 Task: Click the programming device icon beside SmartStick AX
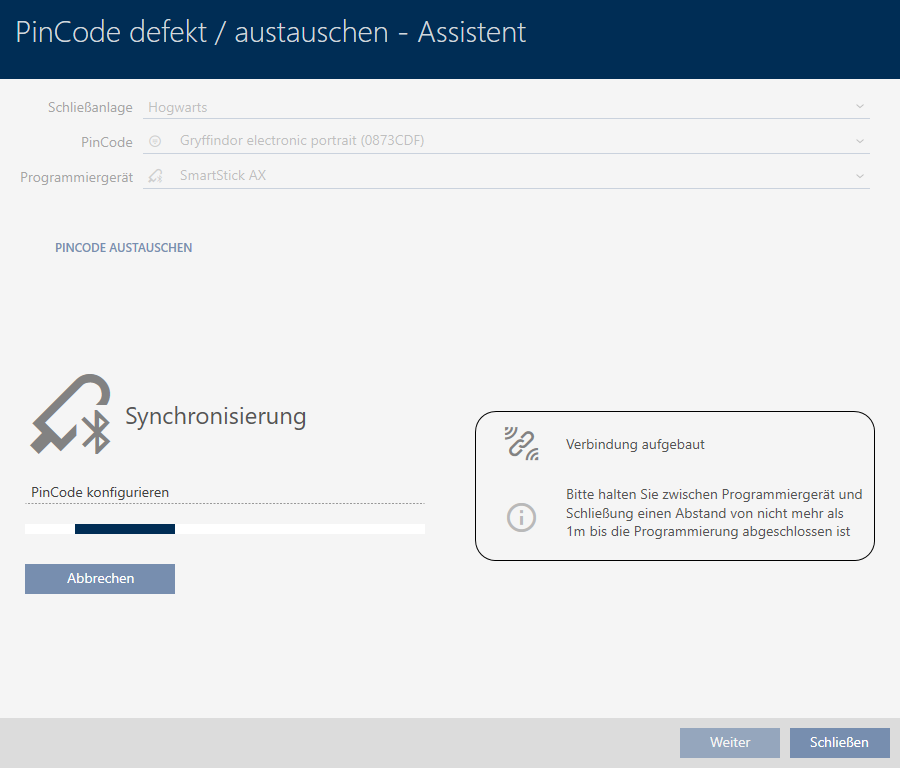[155, 176]
